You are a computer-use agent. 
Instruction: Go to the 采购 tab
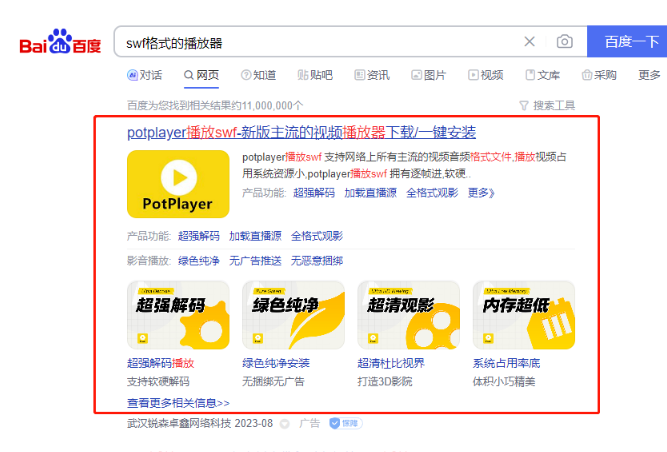click(x=599, y=75)
